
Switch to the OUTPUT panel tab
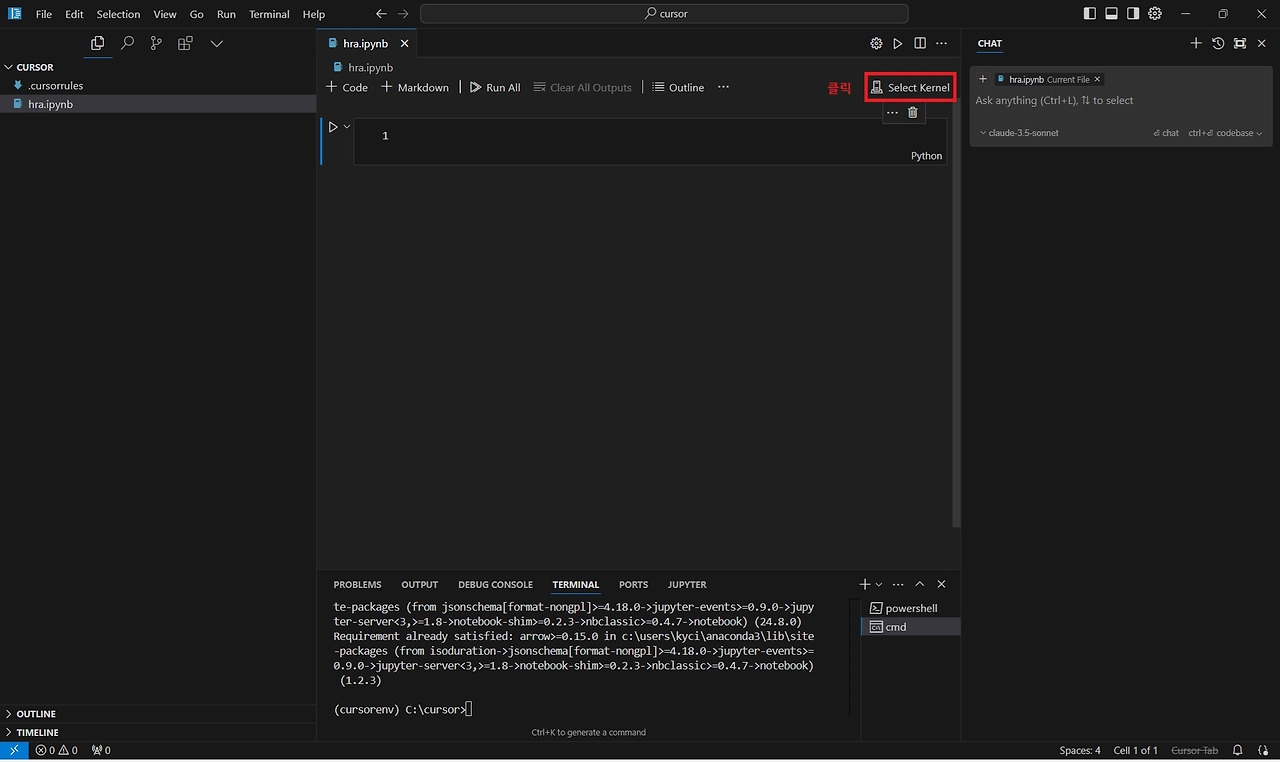pos(419,585)
